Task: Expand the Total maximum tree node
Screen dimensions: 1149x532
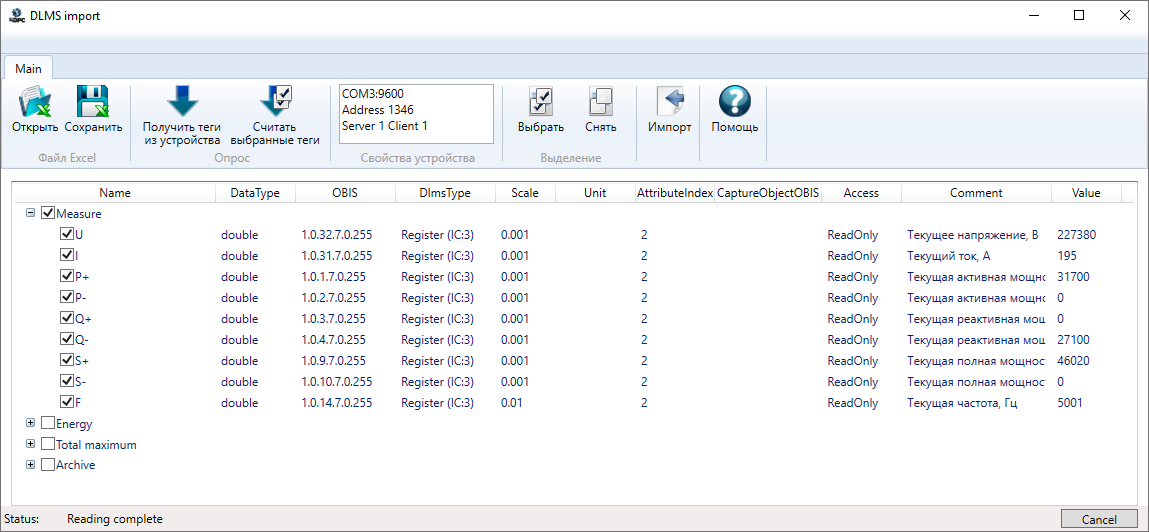Action: (x=31, y=444)
